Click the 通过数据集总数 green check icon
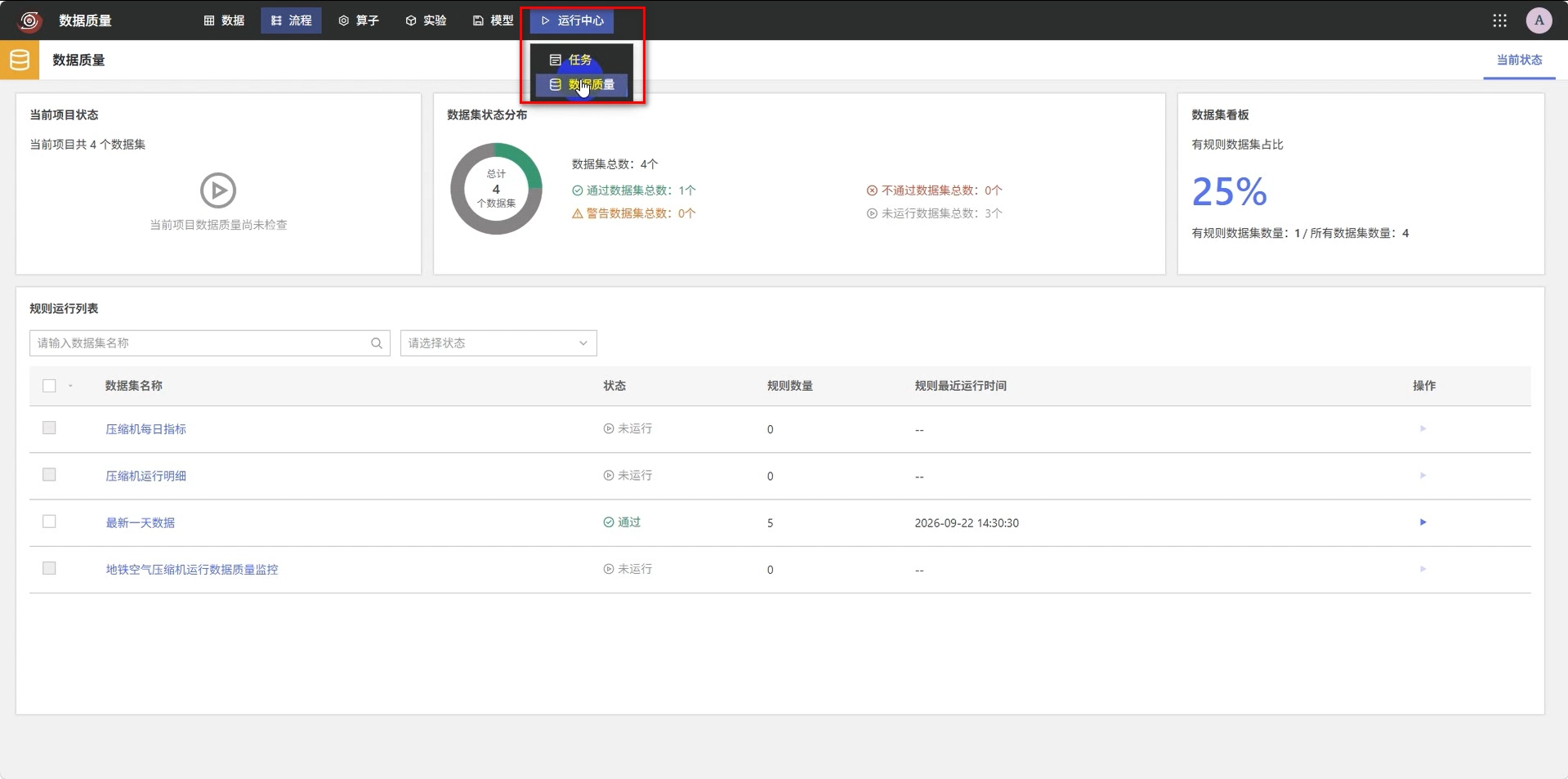Image resolution: width=1568 pixels, height=779 pixels. 578,190
